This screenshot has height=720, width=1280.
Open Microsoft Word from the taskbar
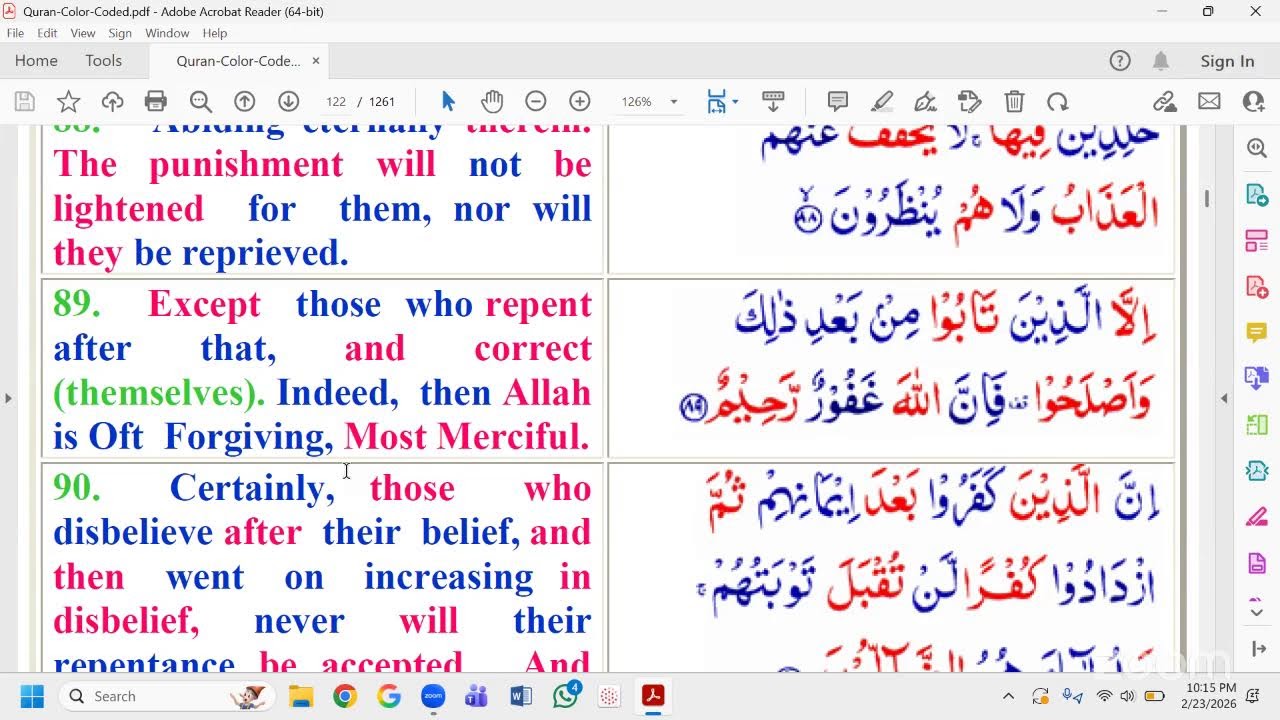tap(521, 696)
